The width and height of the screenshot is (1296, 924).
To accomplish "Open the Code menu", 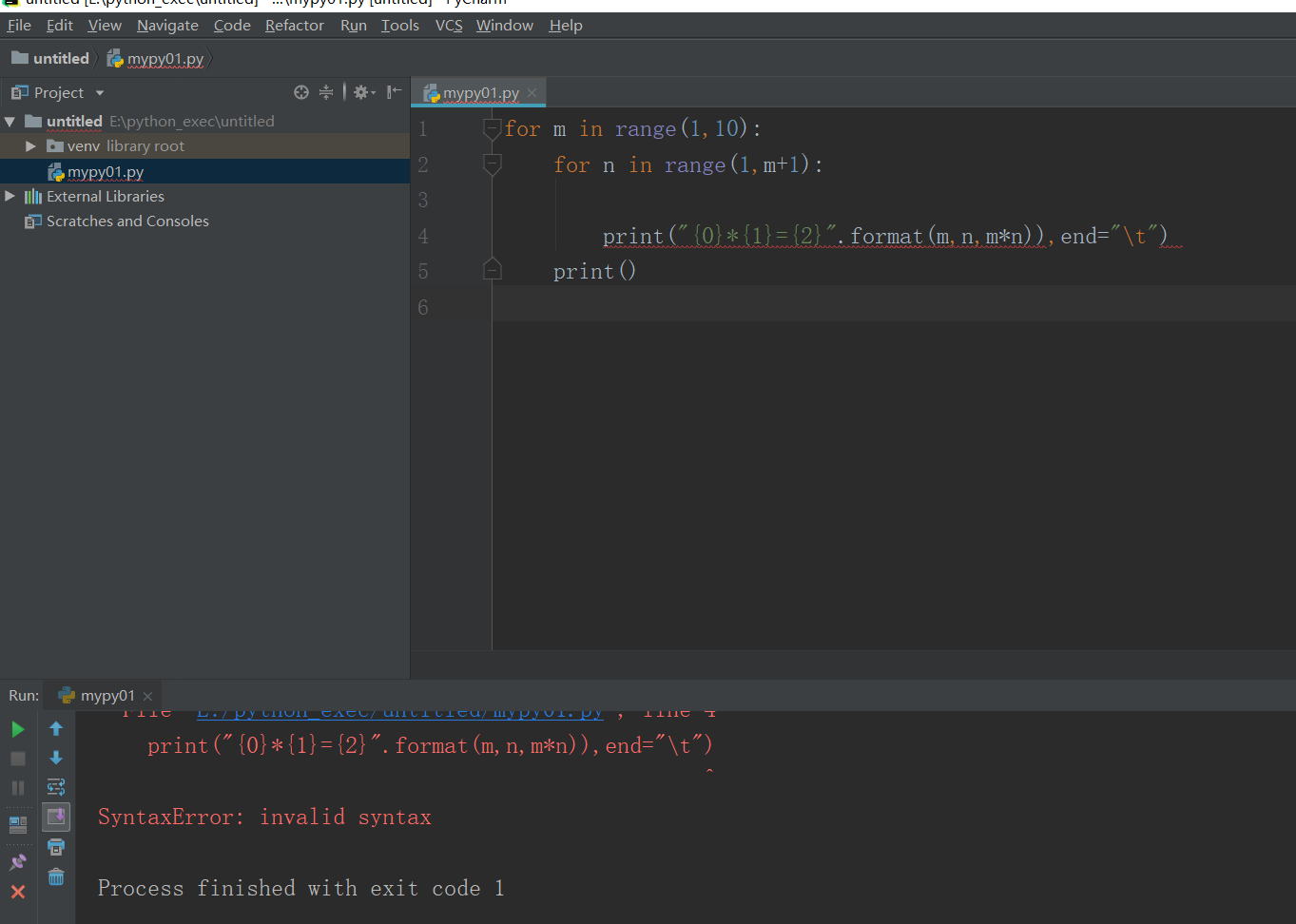I will pyautogui.click(x=232, y=25).
